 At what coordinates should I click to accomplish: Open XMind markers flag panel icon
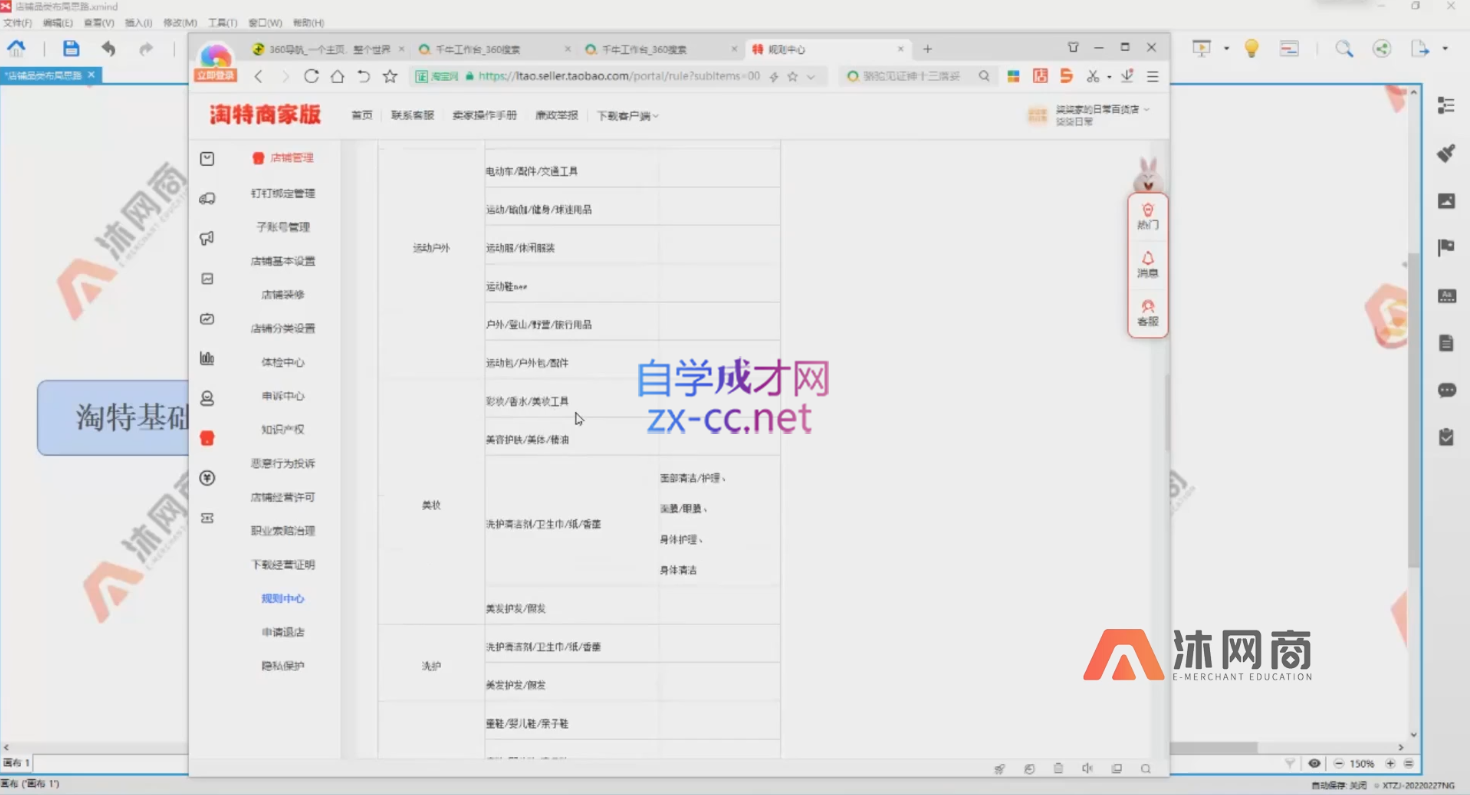pos(1446,248)
